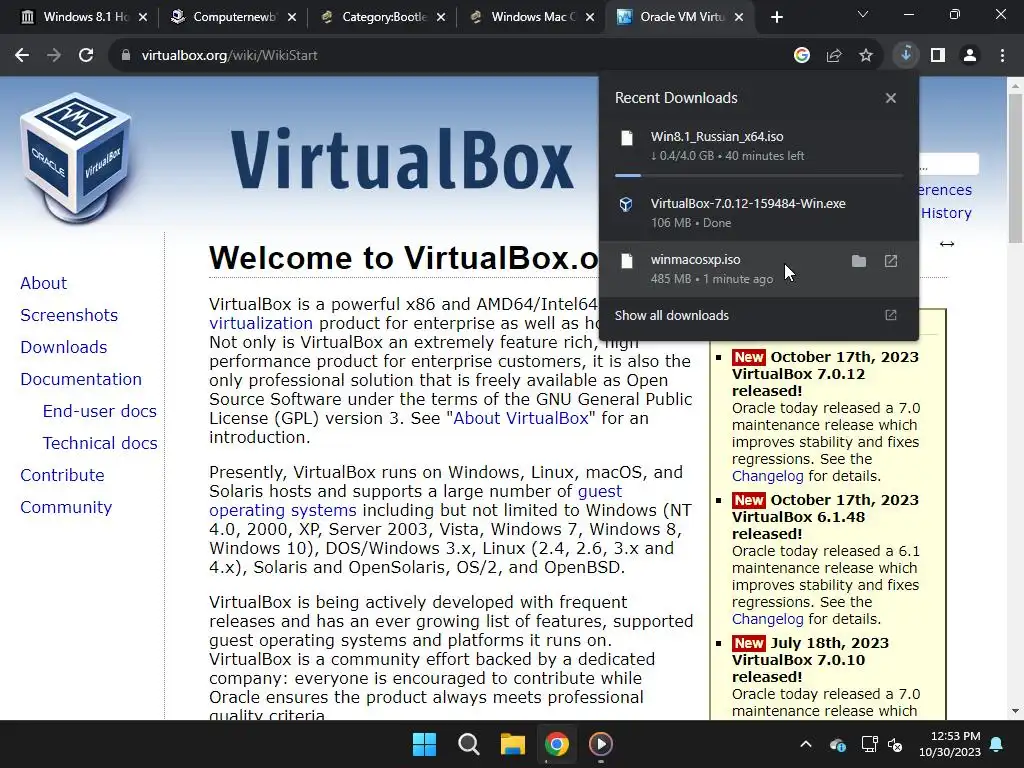Click the VirtualBox cube logo

point(76,157)
